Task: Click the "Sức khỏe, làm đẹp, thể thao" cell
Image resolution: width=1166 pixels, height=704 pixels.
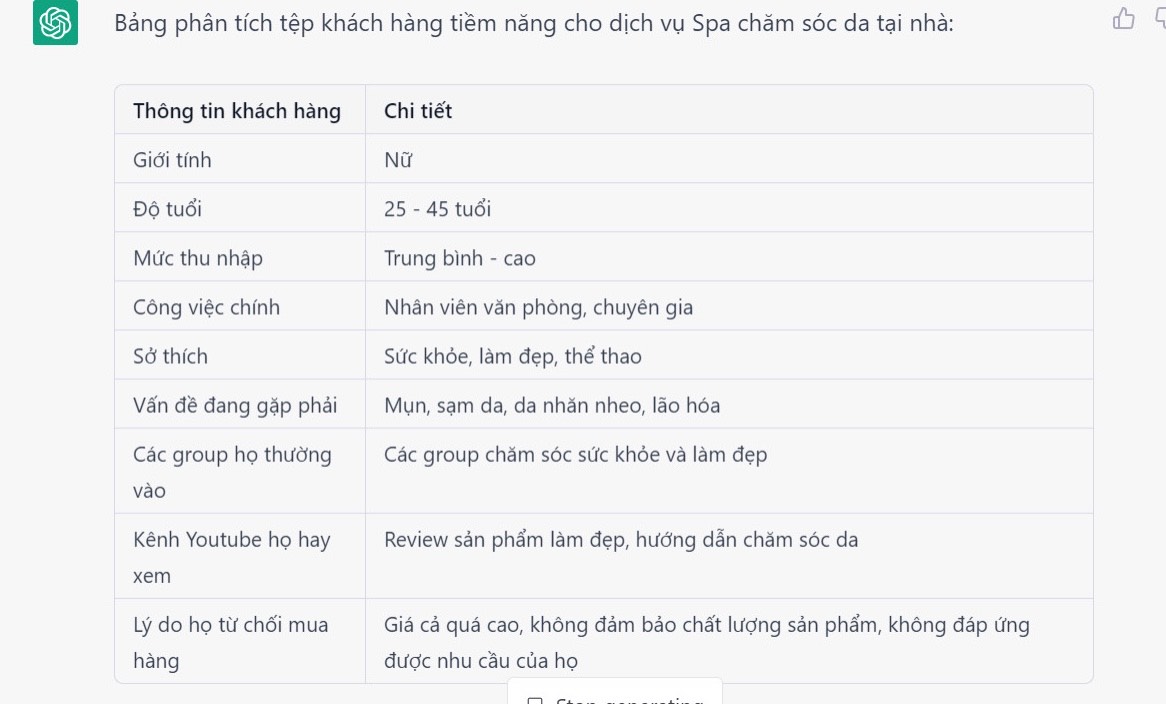Action: click(x=513, y=356)
